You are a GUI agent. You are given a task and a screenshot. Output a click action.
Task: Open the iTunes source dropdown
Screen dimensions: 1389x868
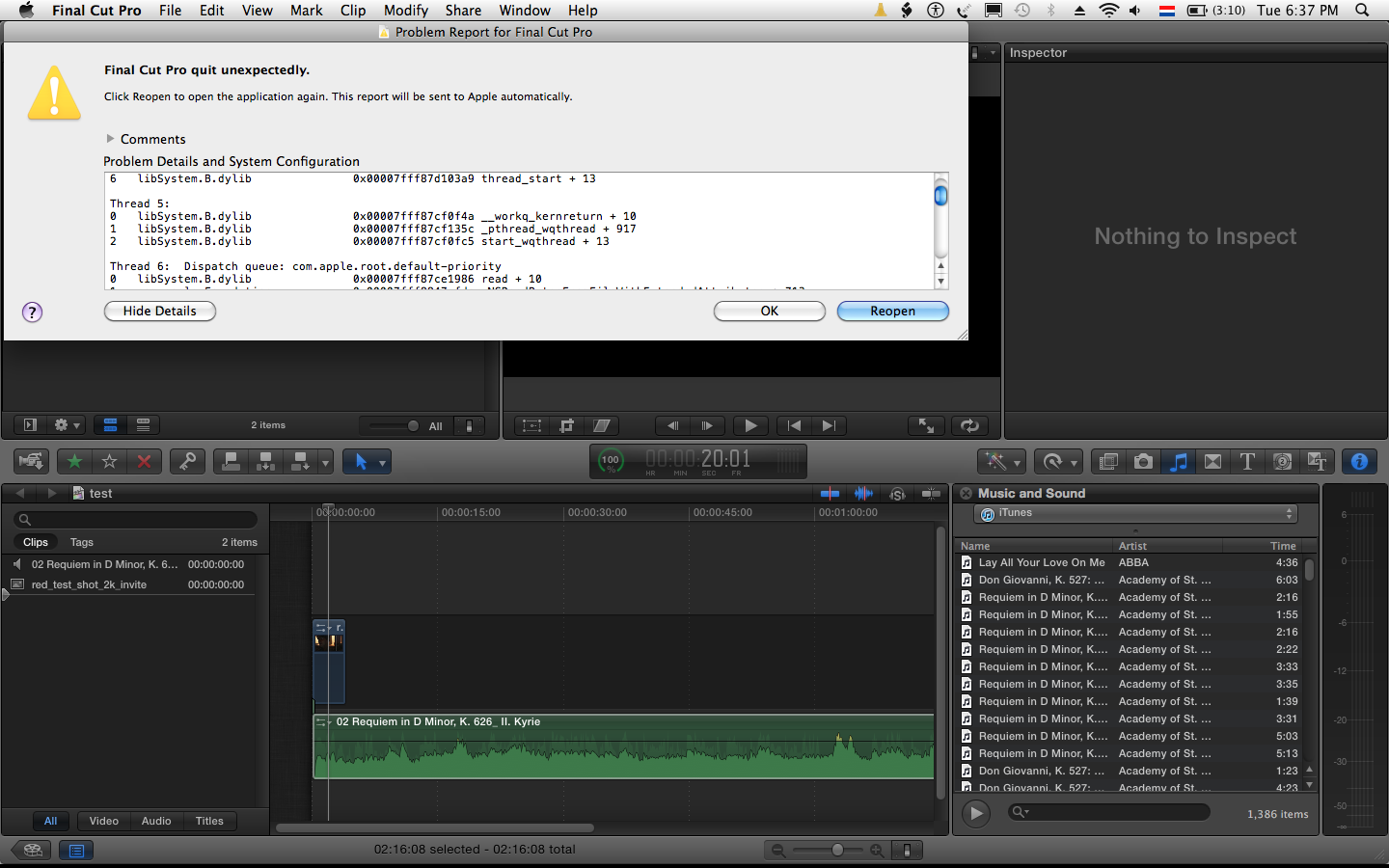coord(1135,514)
